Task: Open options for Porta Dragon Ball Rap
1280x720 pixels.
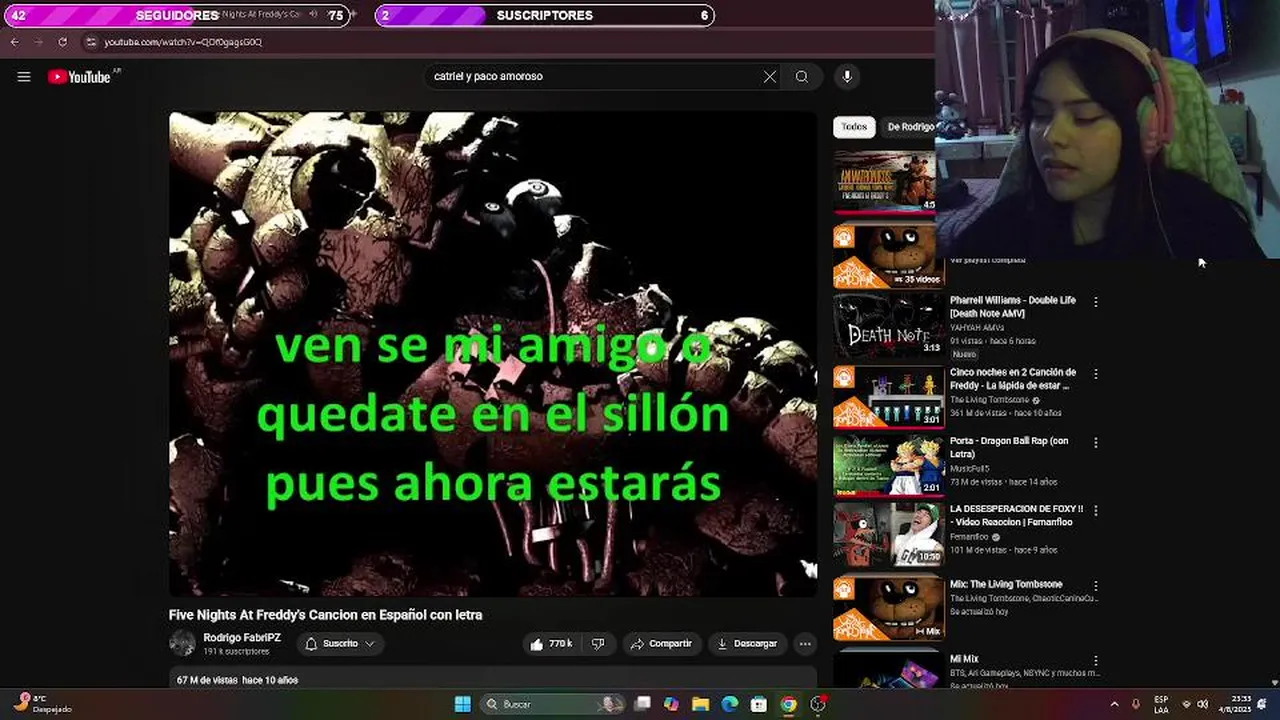Action: 1096,442
